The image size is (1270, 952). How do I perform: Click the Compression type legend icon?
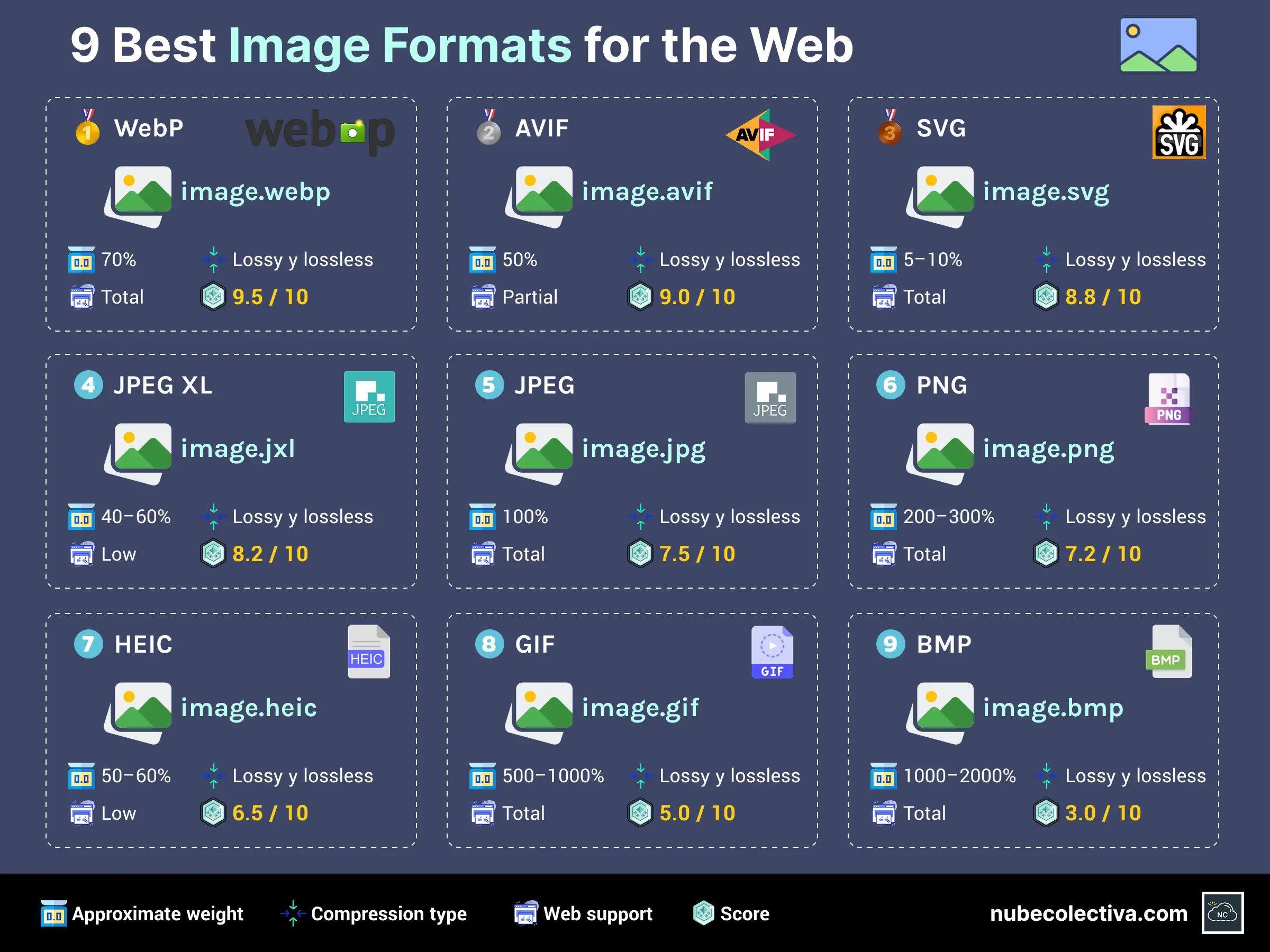[293, 913]
